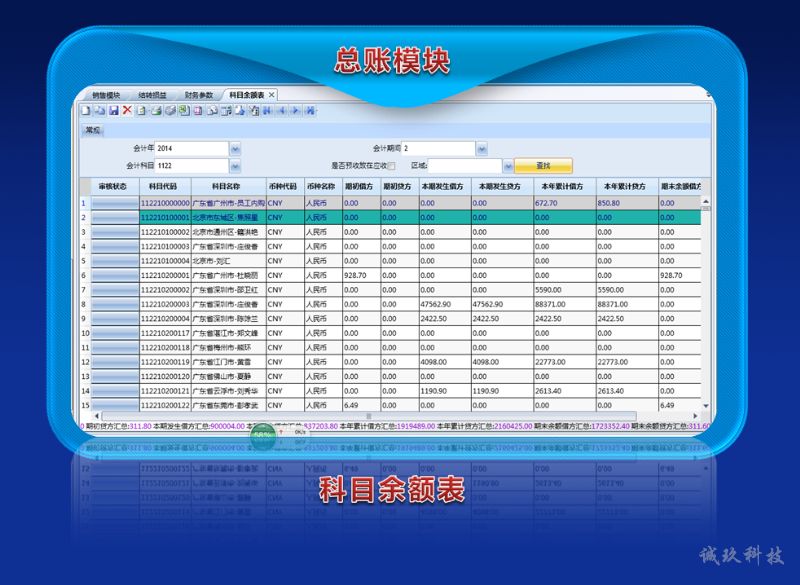Click the horizontal scrollbar thumb

(x=369, y=416)
